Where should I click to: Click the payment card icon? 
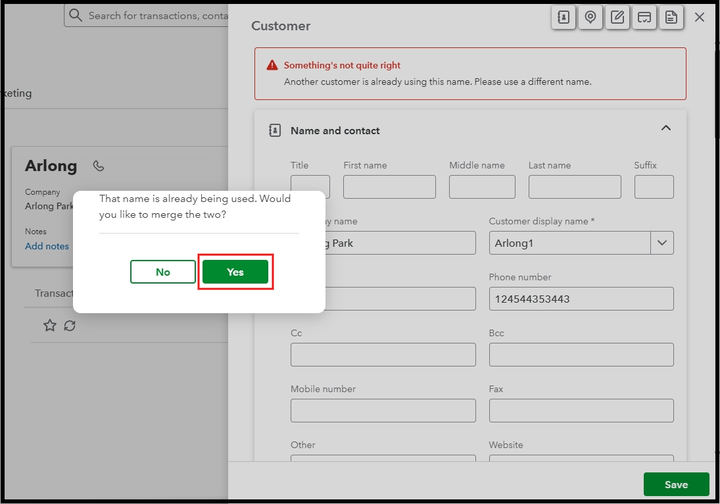tap(645, 18)
